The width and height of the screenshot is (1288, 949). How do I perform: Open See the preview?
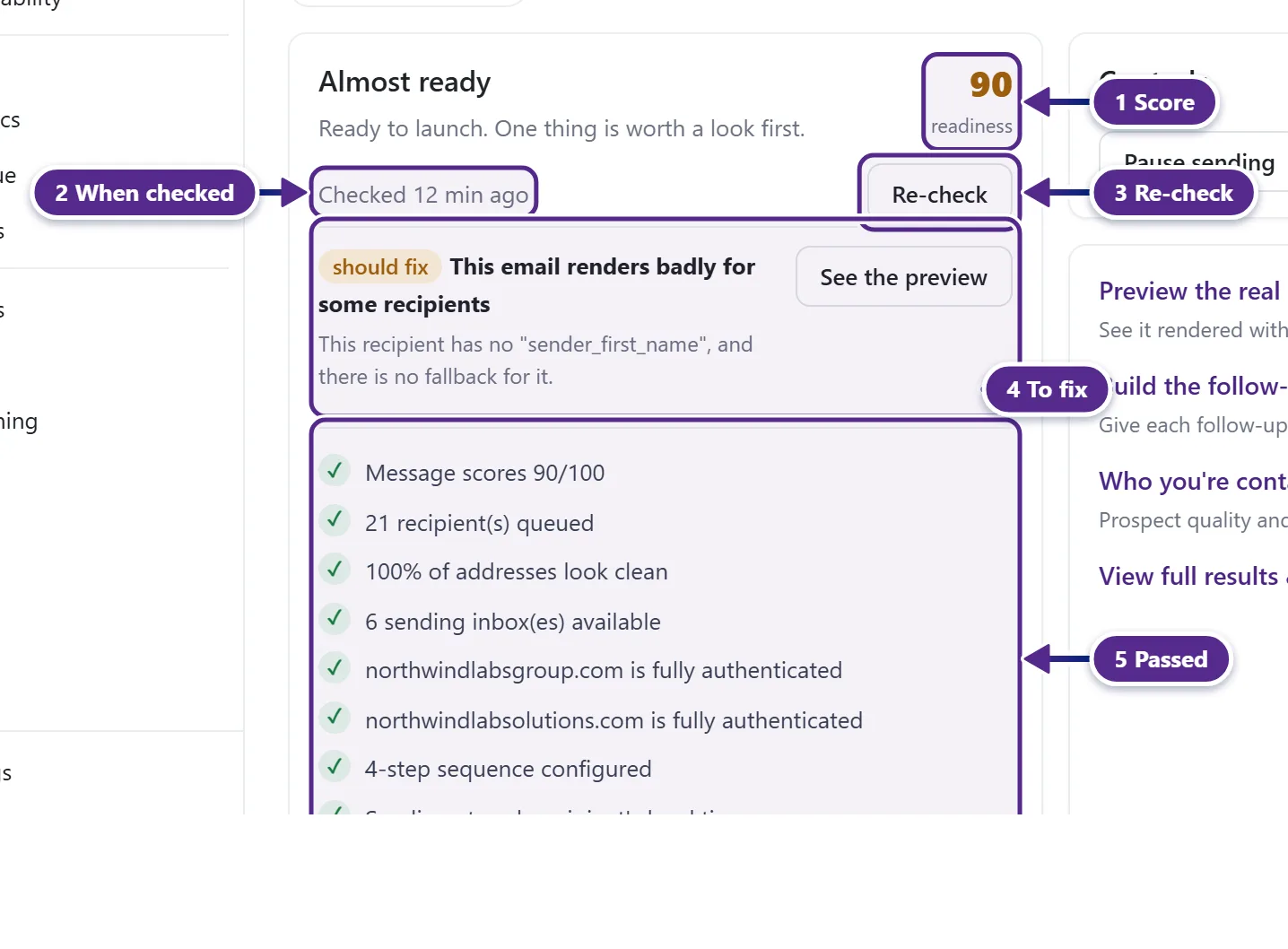pyautogui.click(x=903, y=277)
